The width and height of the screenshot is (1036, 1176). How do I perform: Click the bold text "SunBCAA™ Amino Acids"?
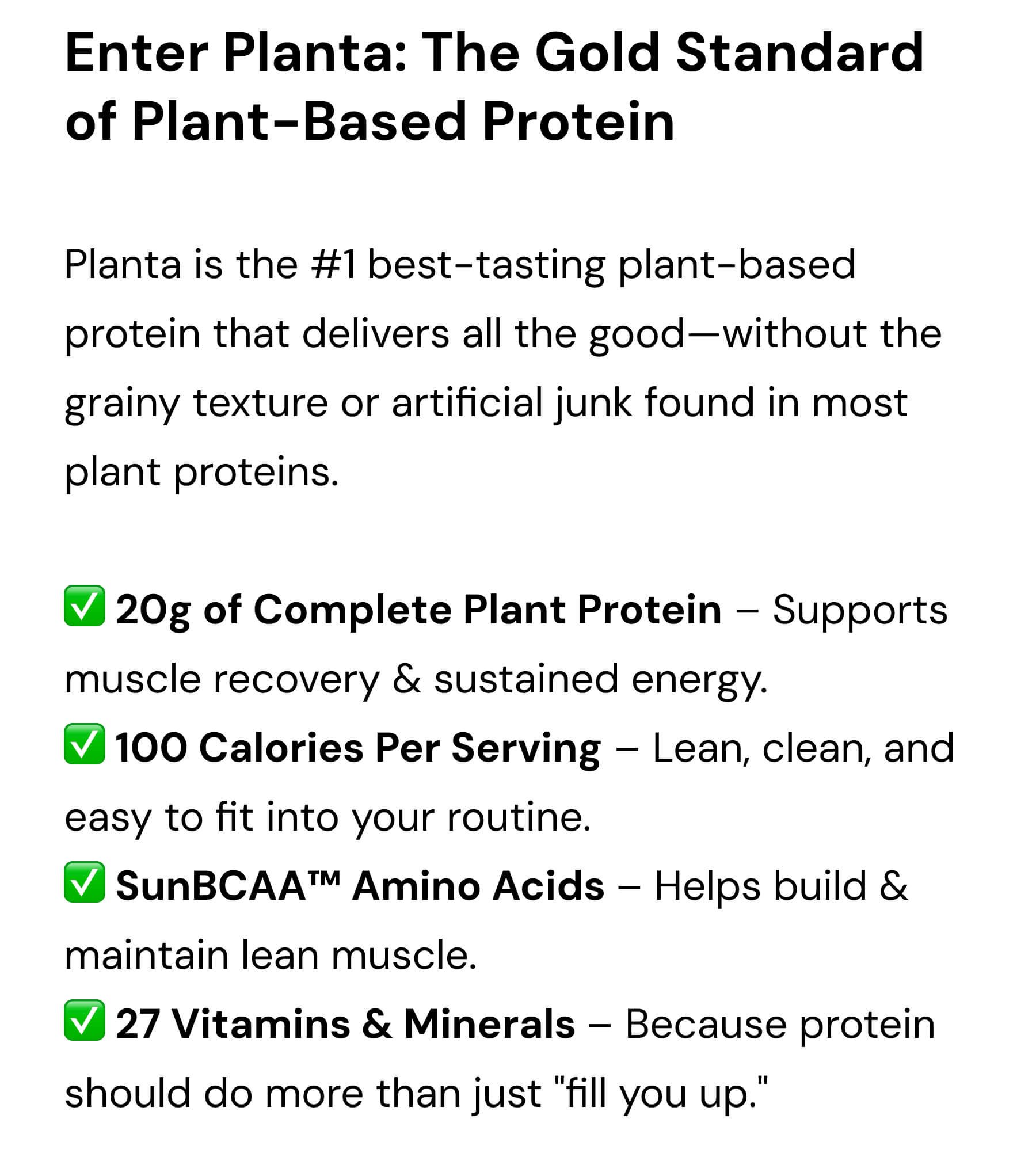point(360,886)
